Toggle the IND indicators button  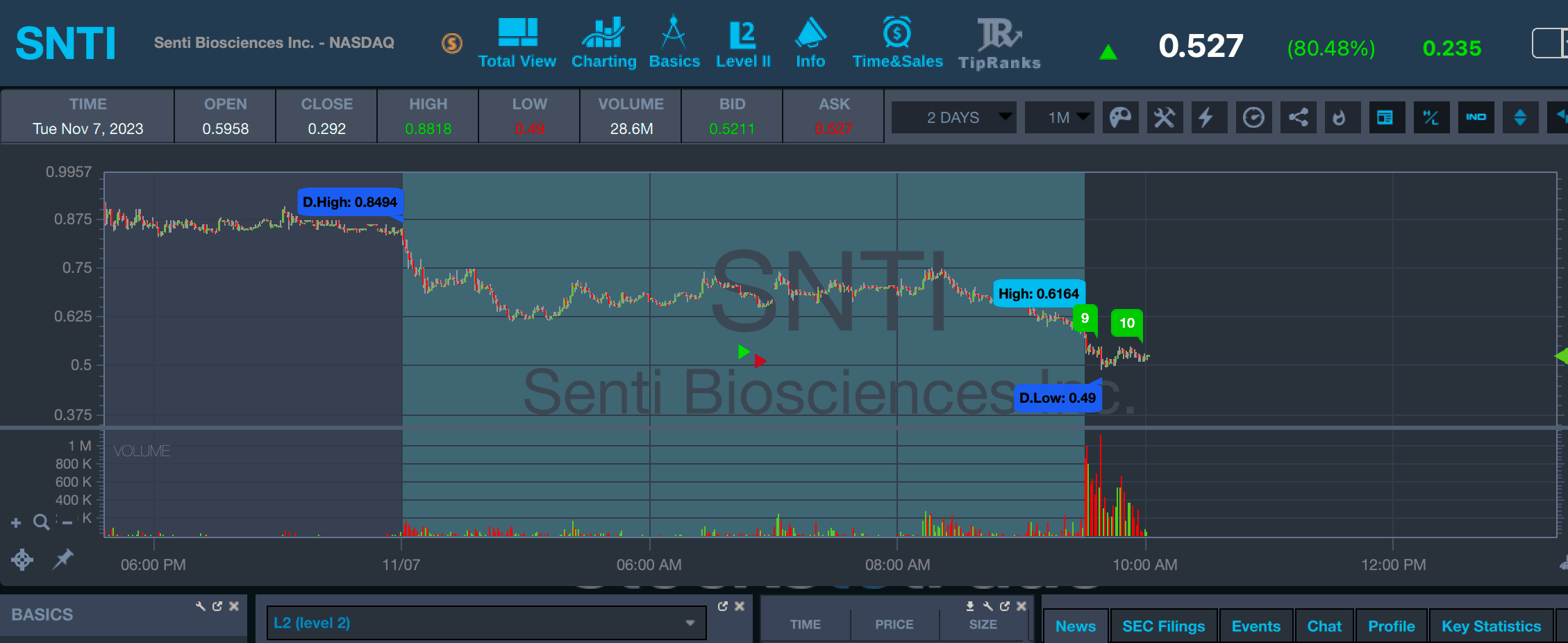tap(1476, 117)
